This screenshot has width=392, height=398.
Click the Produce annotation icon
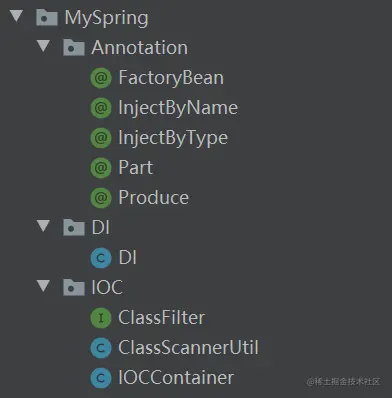[101, 198]
